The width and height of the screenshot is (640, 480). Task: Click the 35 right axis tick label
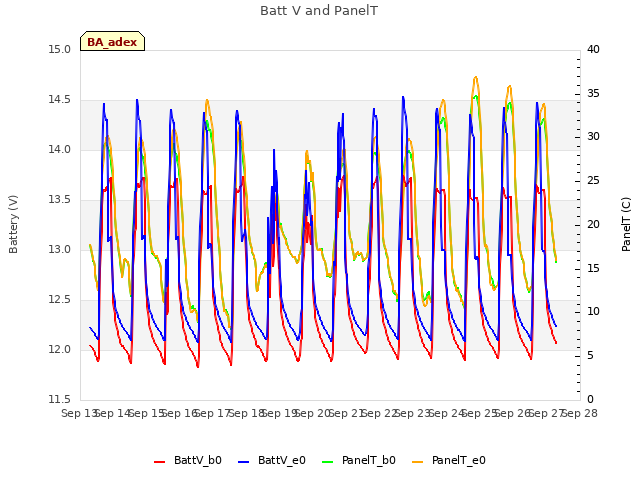(x=593, y=94)
